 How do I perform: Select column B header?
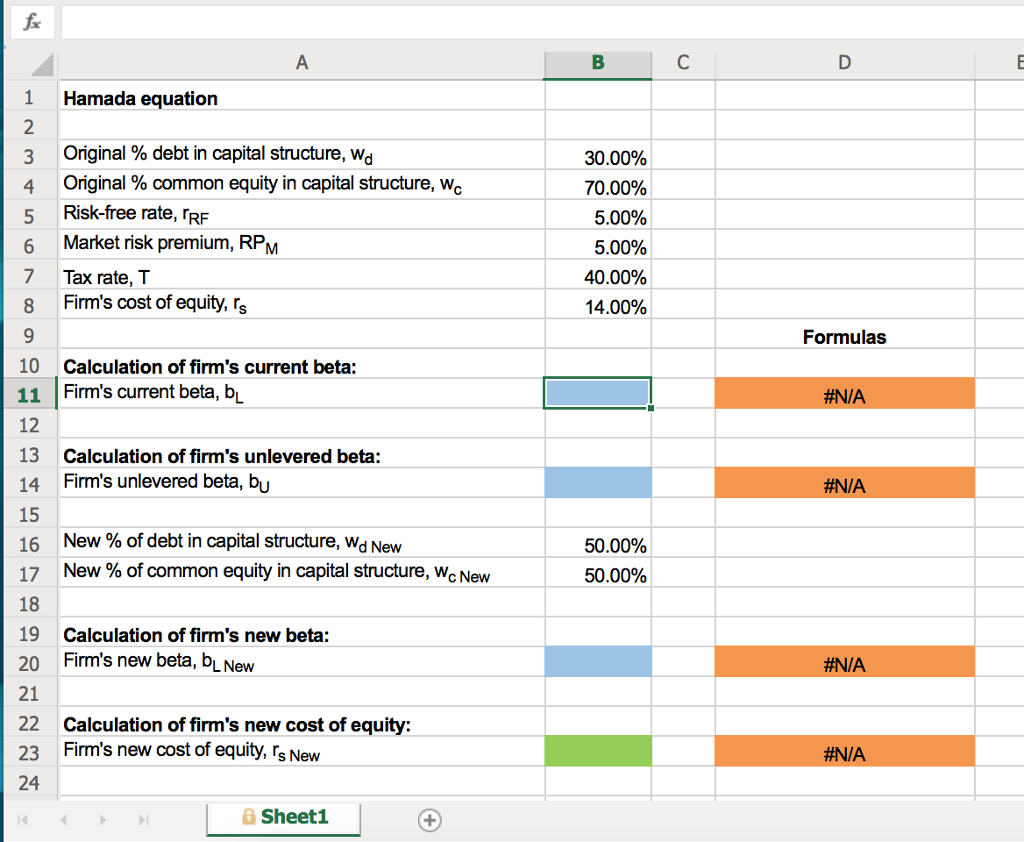598,63
